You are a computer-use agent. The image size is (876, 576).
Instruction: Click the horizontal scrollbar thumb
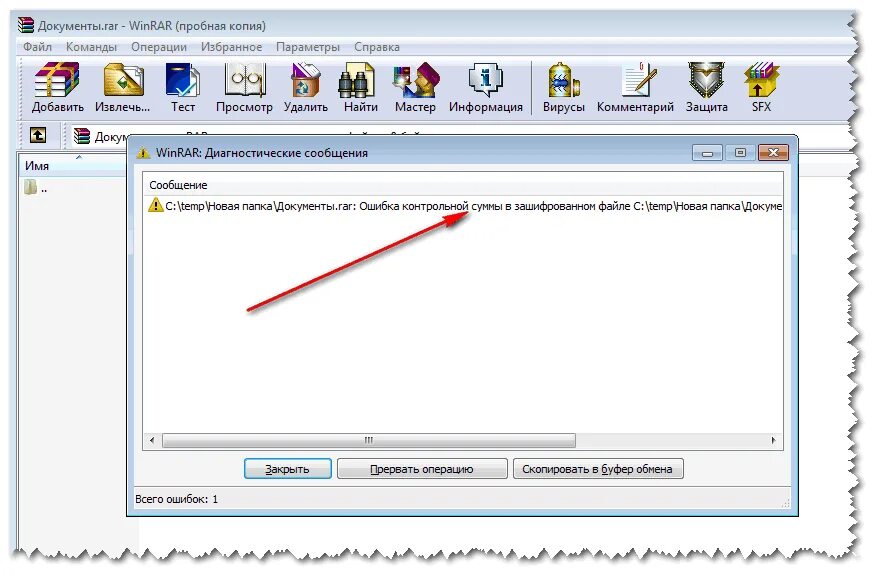369,440
